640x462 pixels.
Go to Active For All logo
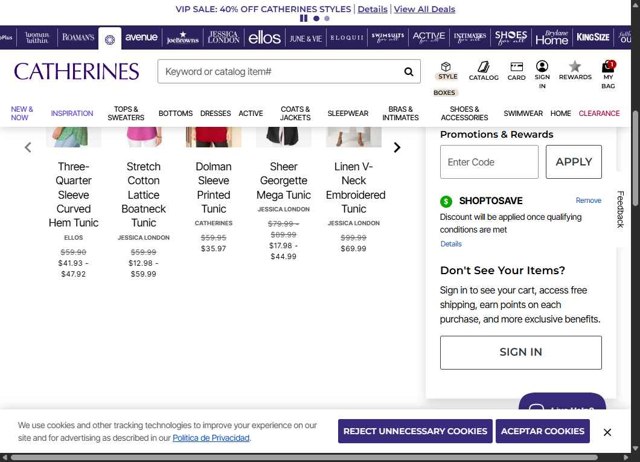pyautogui.click(x=429, y=38)
